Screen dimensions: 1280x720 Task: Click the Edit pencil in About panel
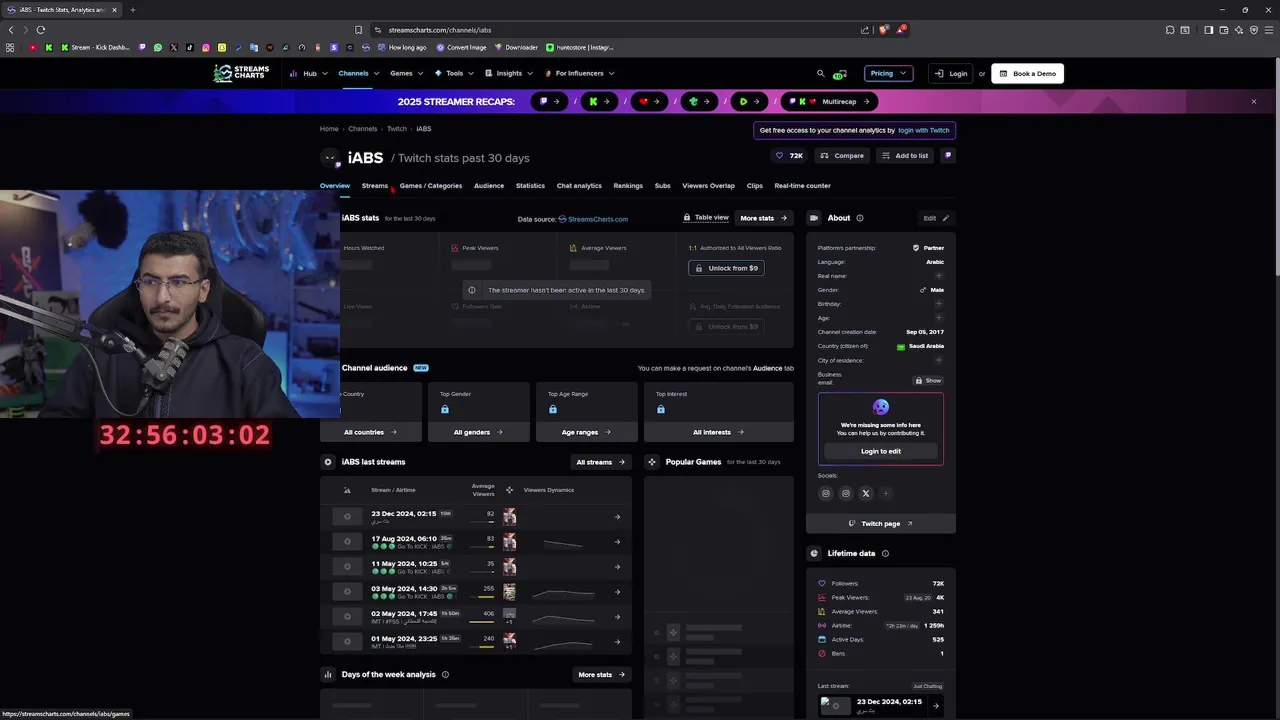tap(936, 218)
